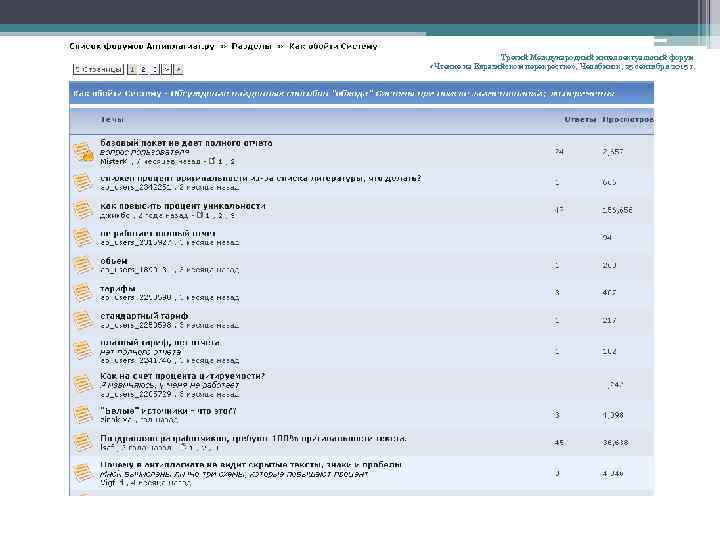
Task: Open thread 'Как повысить процент уникальности'
Action: point(183,206)
